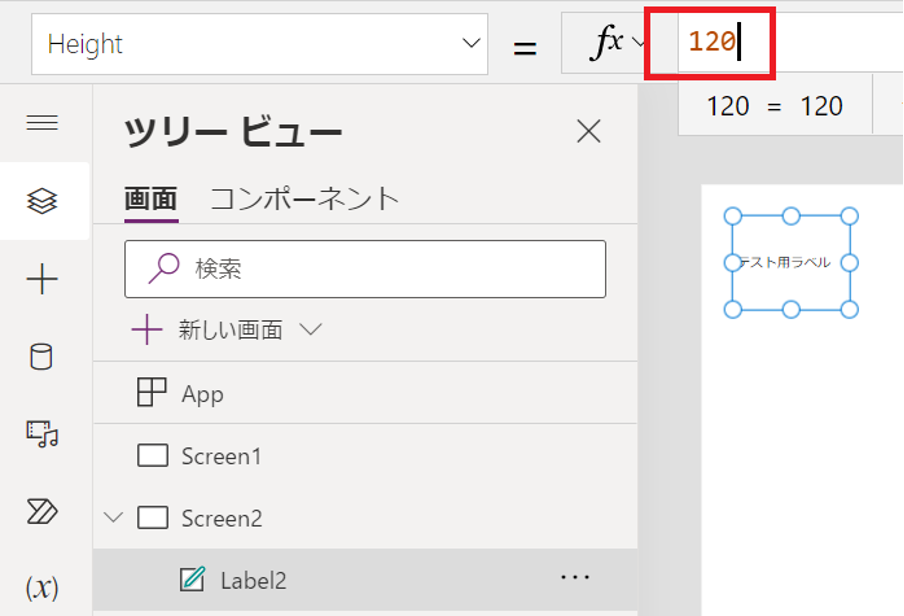This screenshot has height=616, width=904.
Task: Open the Media pane from the sidebar
Action: coord(42,435)
